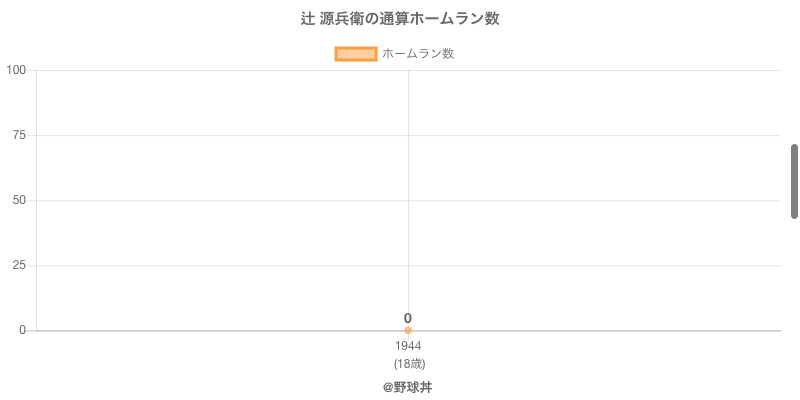Click the data label 0 above the point

408,318
